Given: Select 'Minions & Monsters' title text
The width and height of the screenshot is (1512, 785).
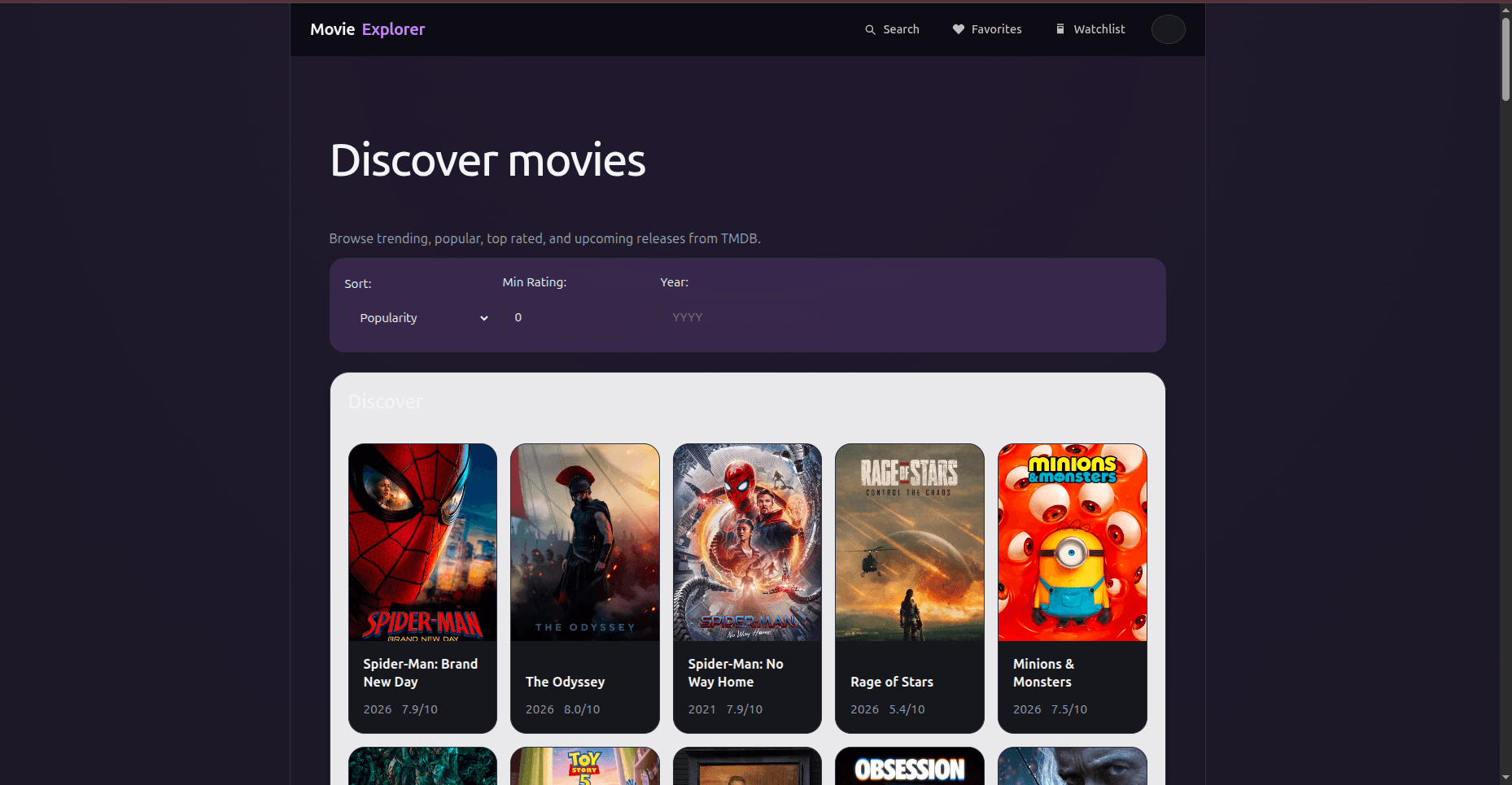Looking at the screenshot, I should (x=1043, y=673).
